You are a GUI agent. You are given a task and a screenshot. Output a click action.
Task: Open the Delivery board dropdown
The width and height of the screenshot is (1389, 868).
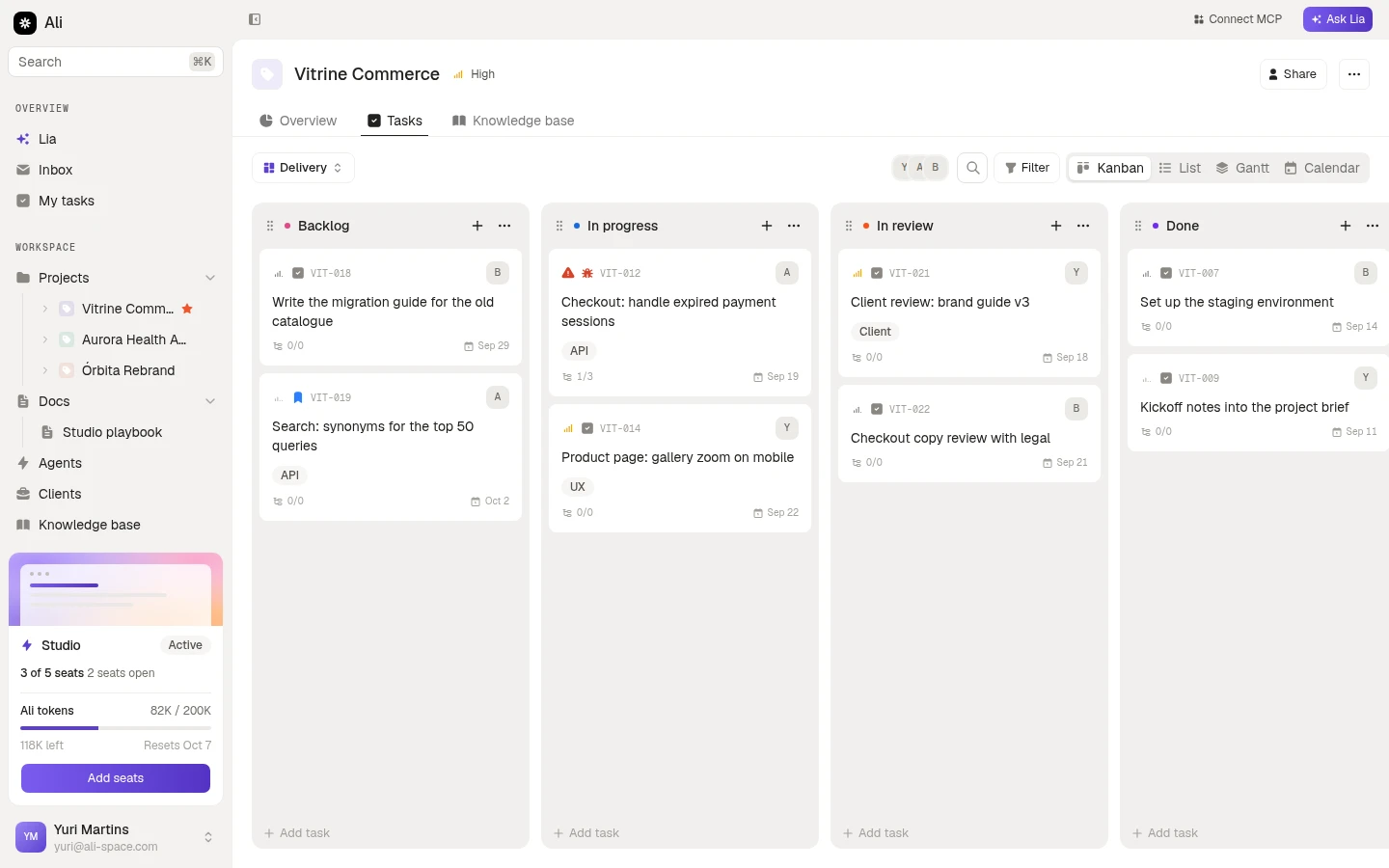(x=303, y=168)
